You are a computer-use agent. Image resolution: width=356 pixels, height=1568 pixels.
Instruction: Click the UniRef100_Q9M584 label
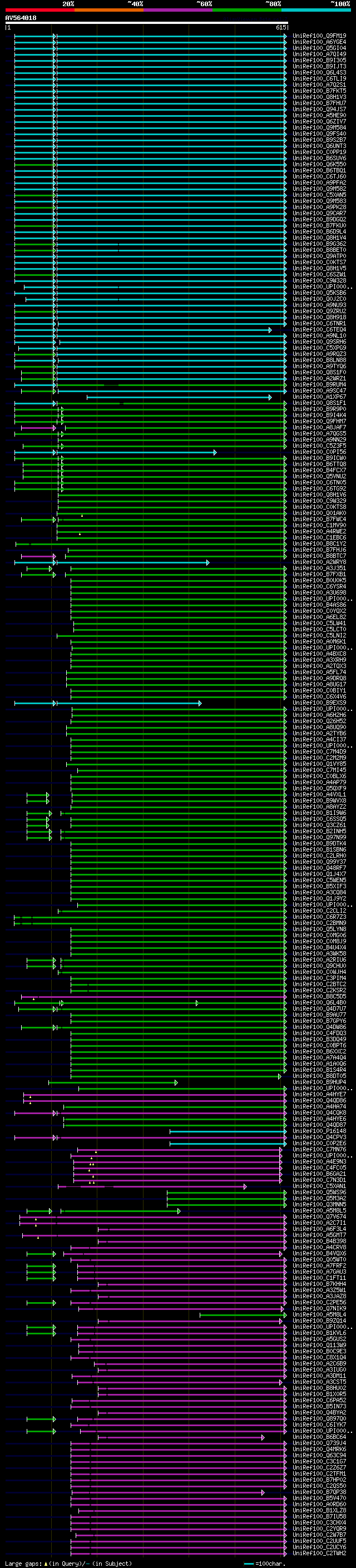click(x=319, y=128)
